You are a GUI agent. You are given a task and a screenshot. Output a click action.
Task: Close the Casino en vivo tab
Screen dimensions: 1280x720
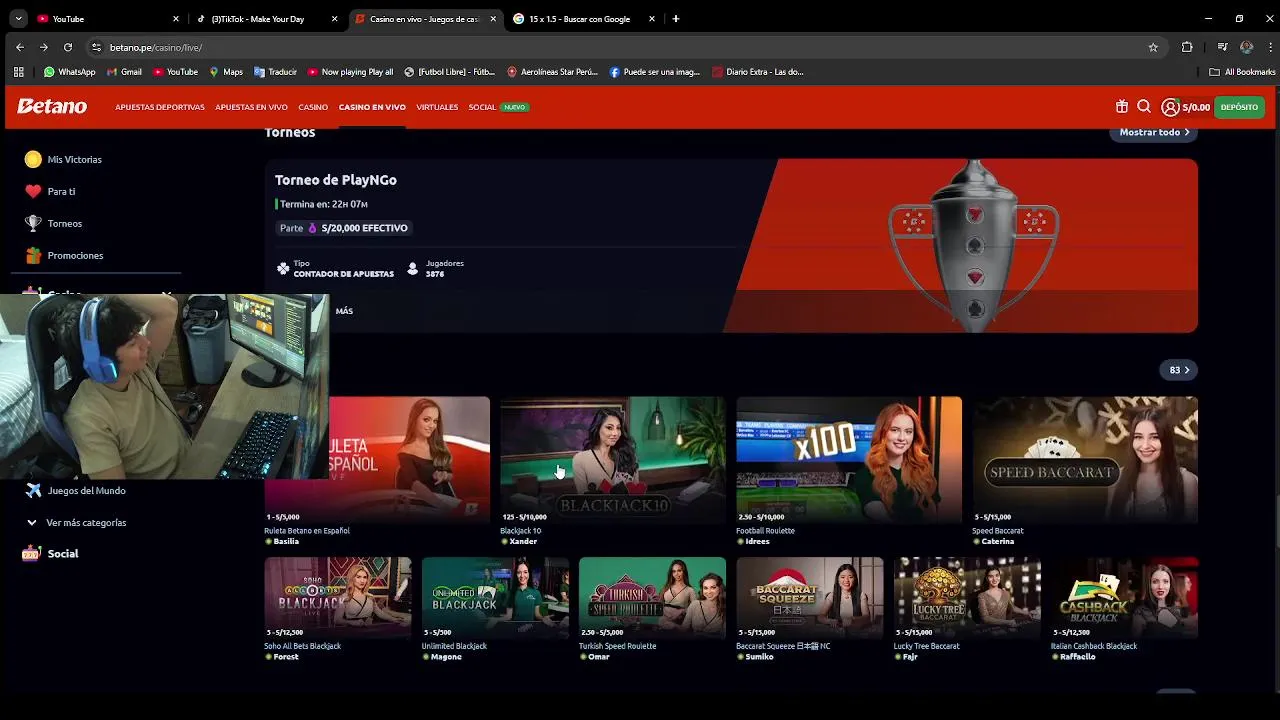coord(493,19)
